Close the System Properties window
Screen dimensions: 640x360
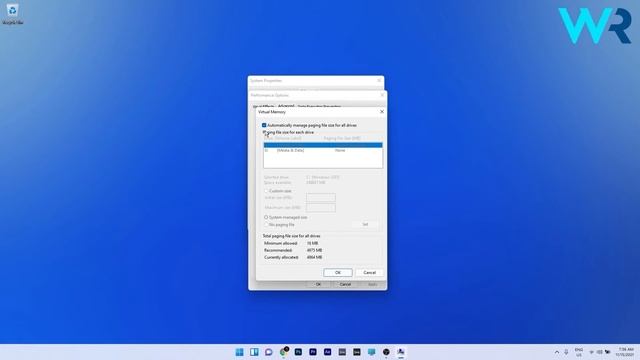pyautogui.click(x=379, y=81)
